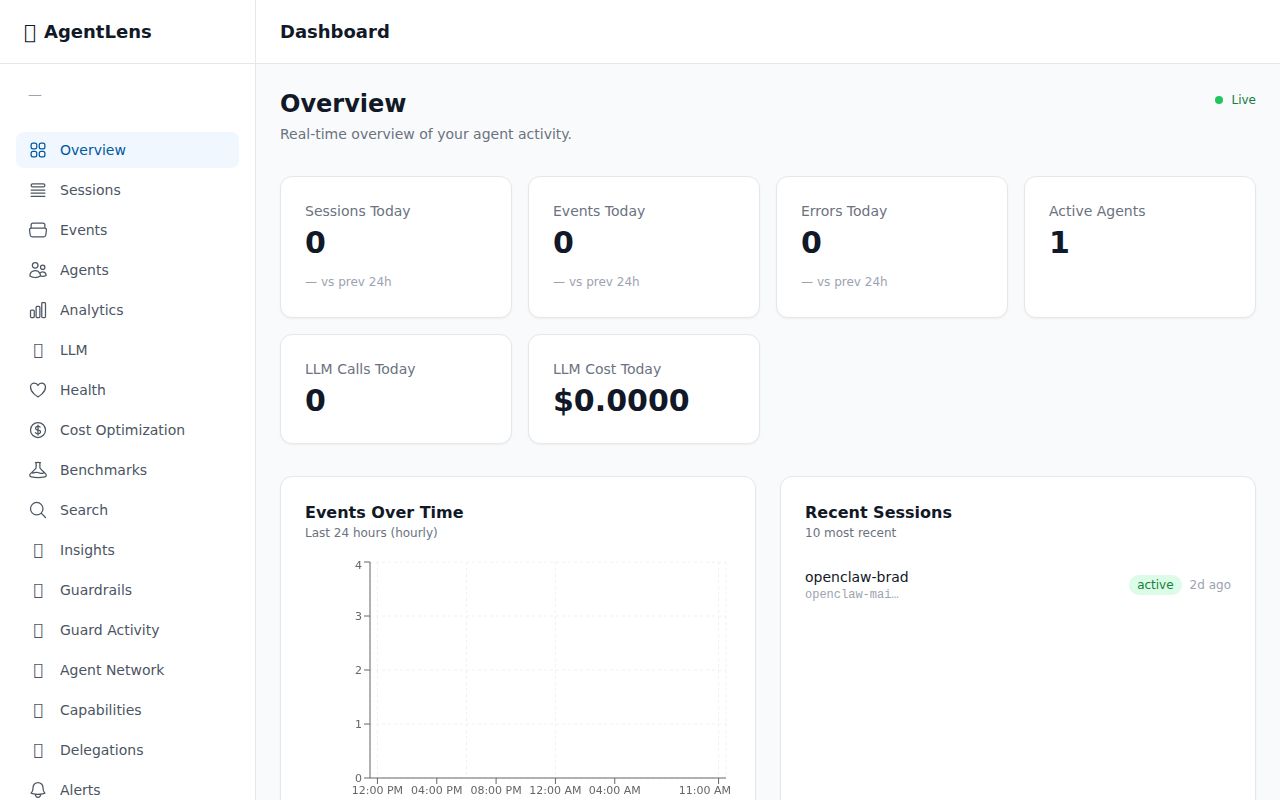
Task: Open Analytics via the bar chart icon
Action: tap(38, 310)
